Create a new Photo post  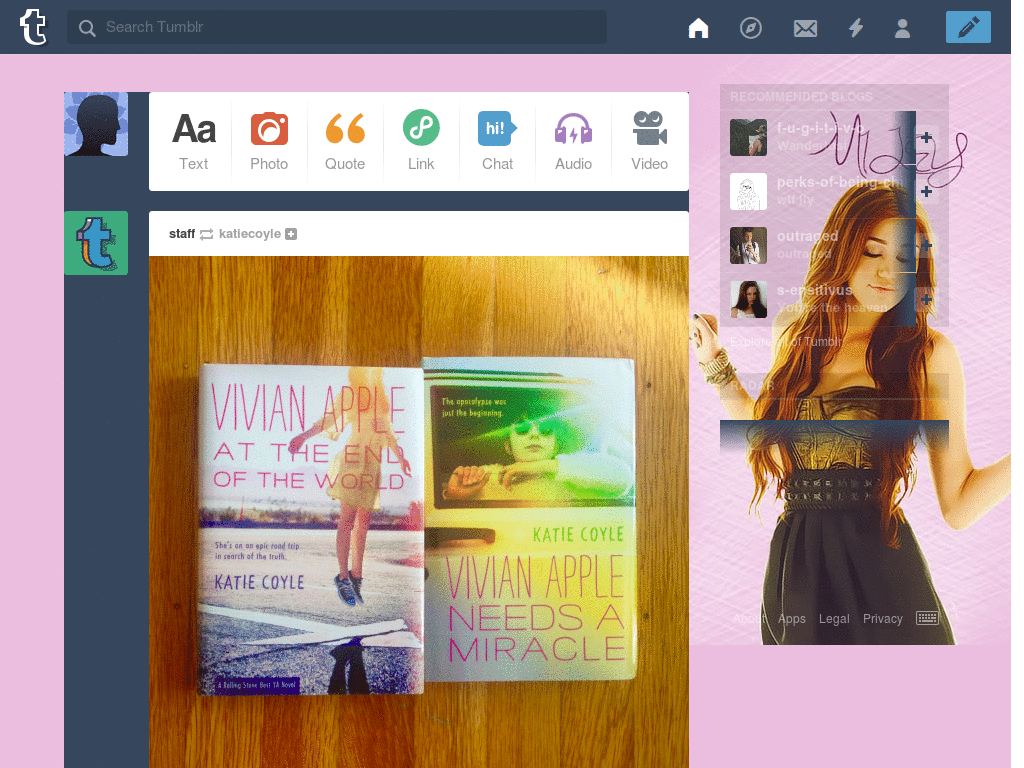(x=269, y=141)
